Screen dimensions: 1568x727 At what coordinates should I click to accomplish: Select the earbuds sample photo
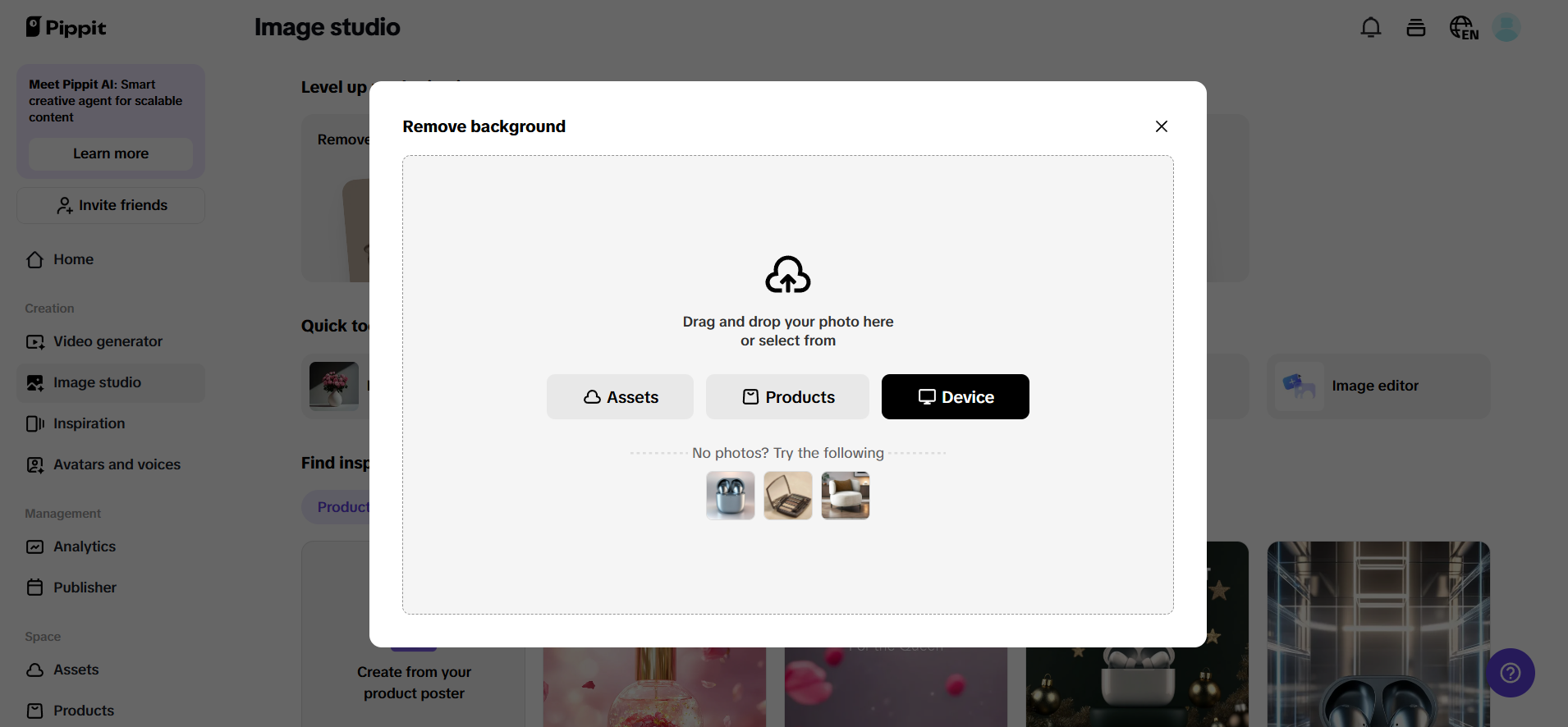click(731, 496)
